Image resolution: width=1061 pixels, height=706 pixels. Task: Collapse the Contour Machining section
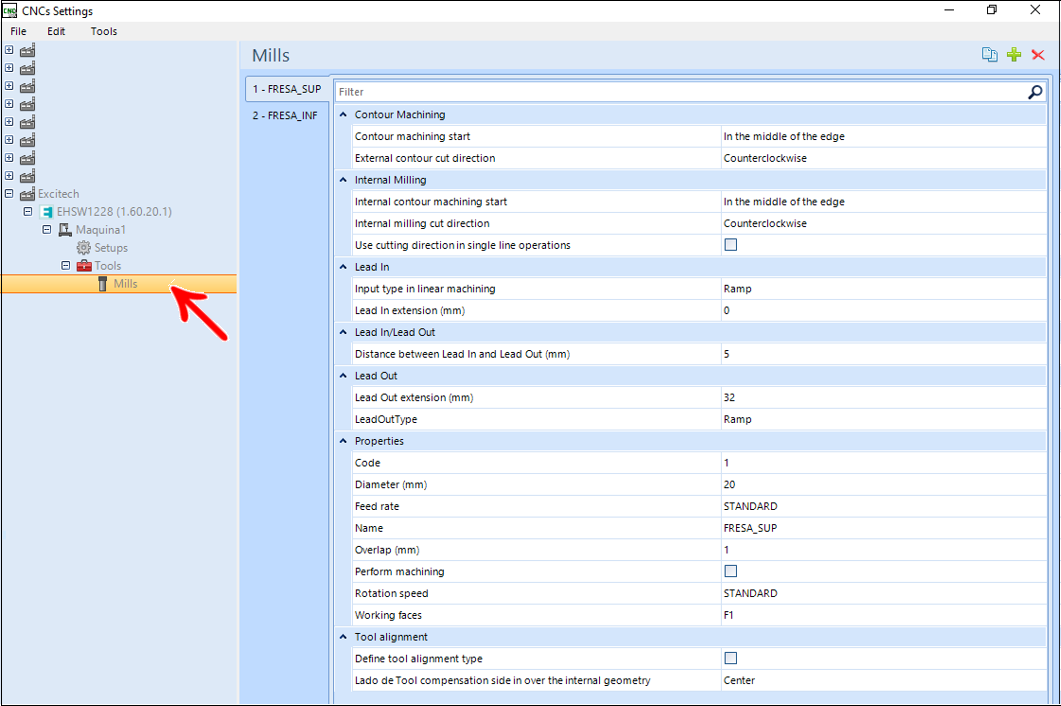343,115
